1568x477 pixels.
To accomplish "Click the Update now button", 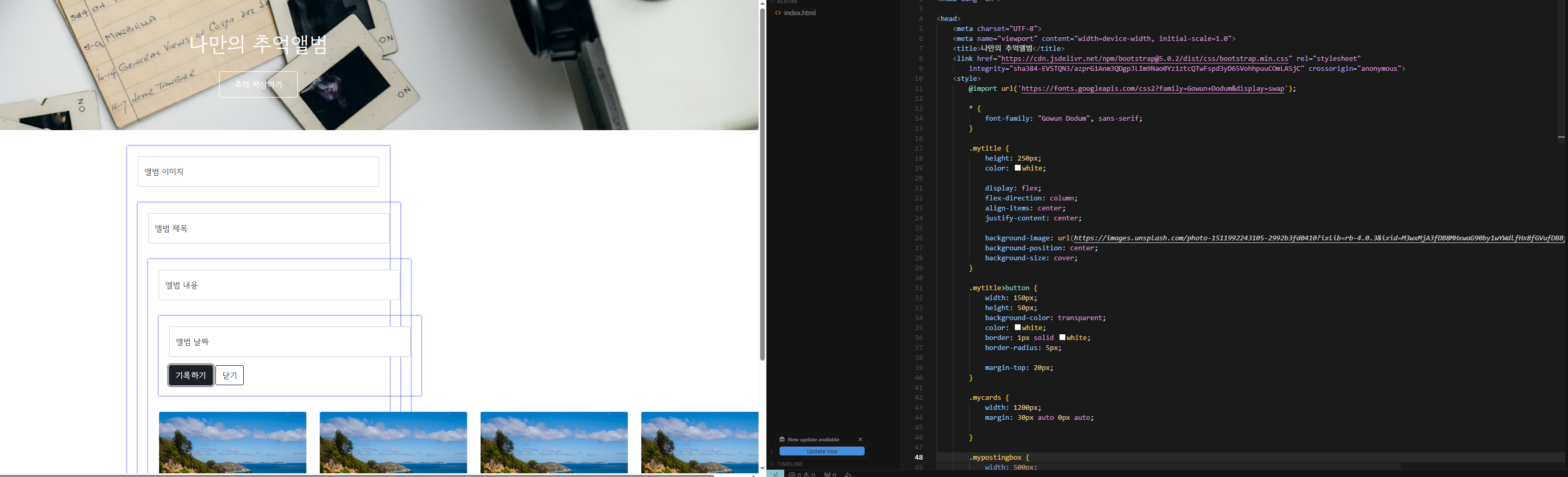I will pyautogui.click(x=822, y=451).
